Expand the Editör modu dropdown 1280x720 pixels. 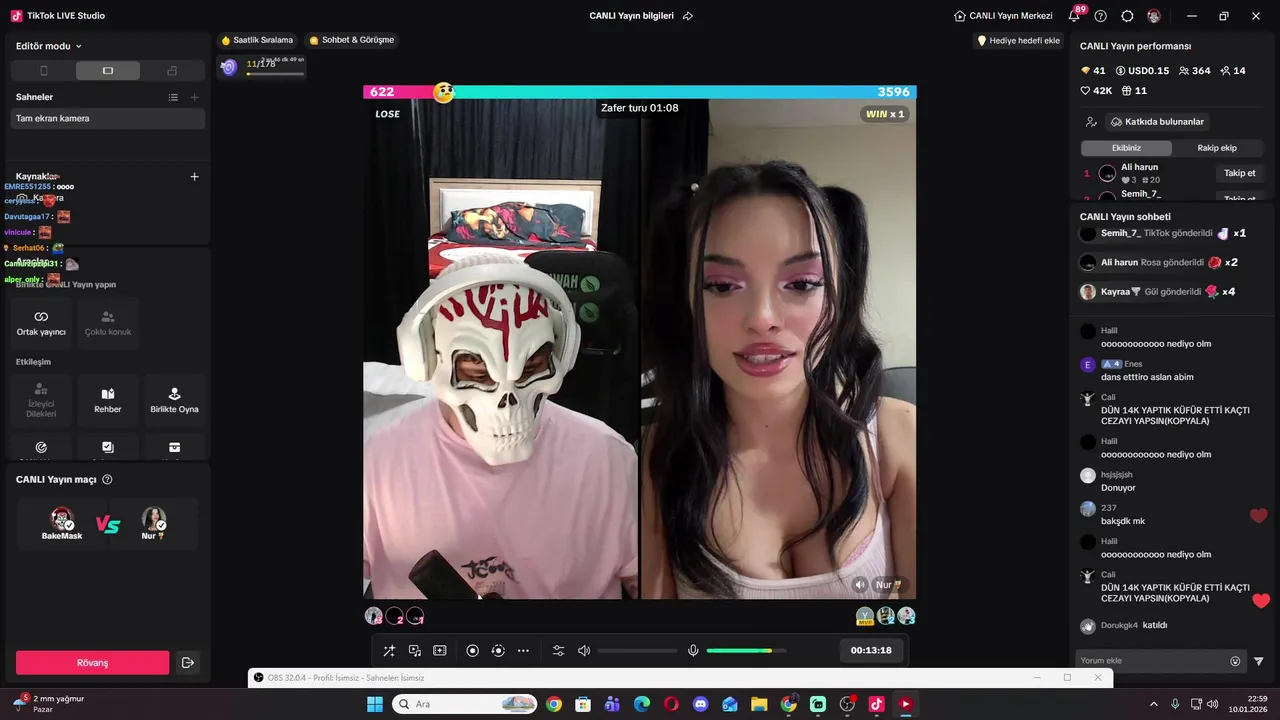pos(49,46)
